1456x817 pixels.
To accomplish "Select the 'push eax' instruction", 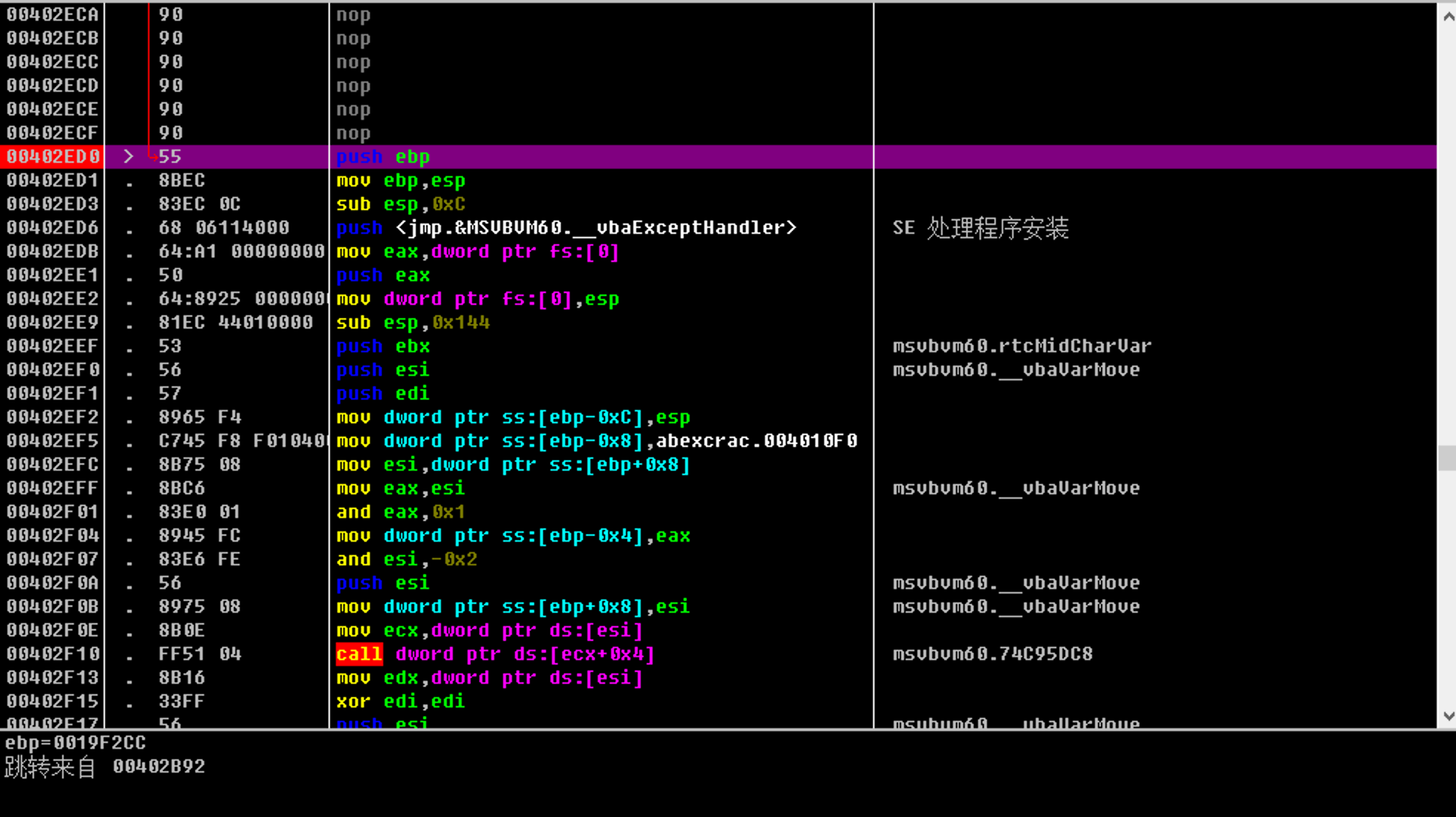I will [x=382, y=275].
